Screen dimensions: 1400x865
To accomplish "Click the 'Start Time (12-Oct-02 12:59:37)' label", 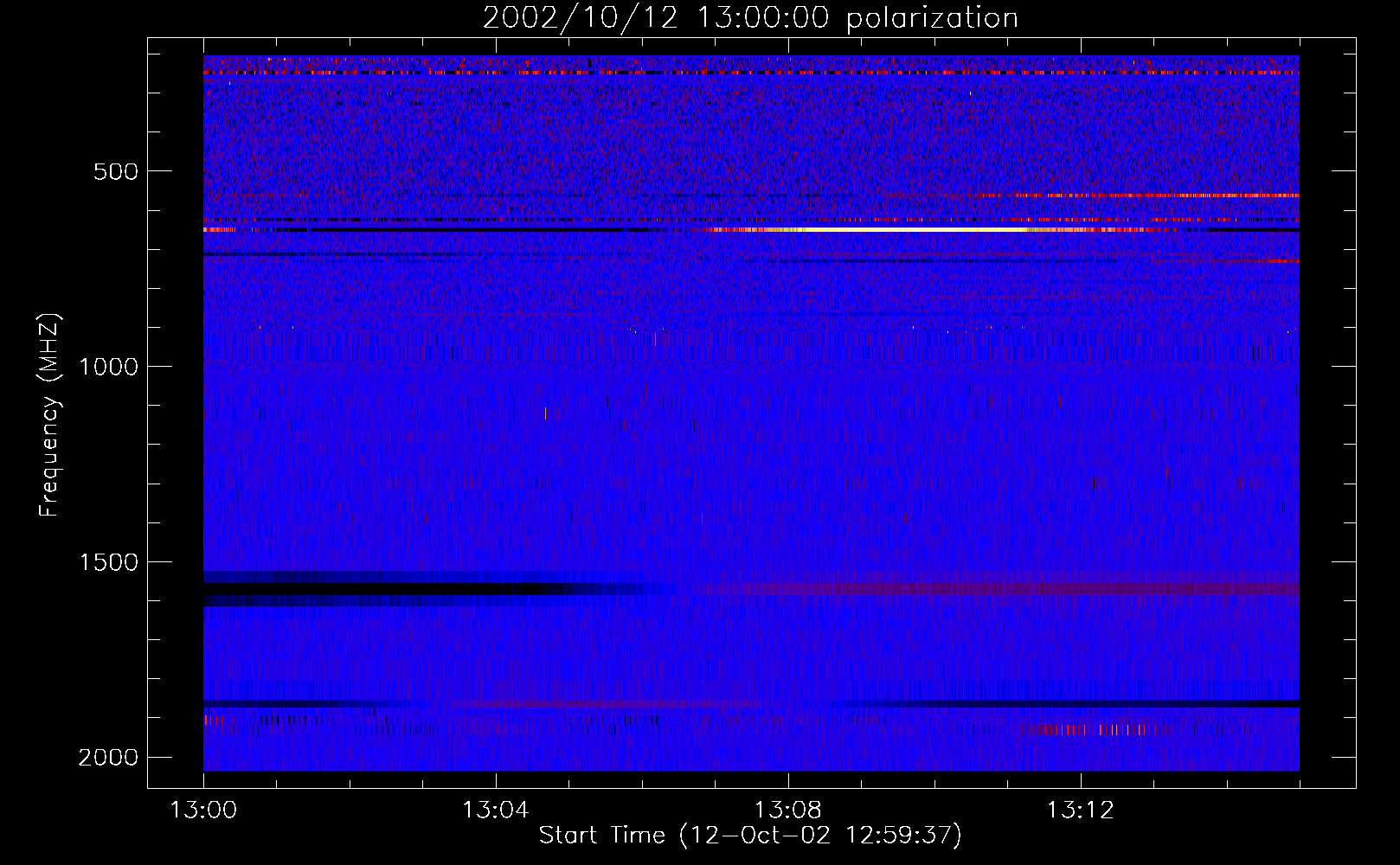I will point(750,836).
